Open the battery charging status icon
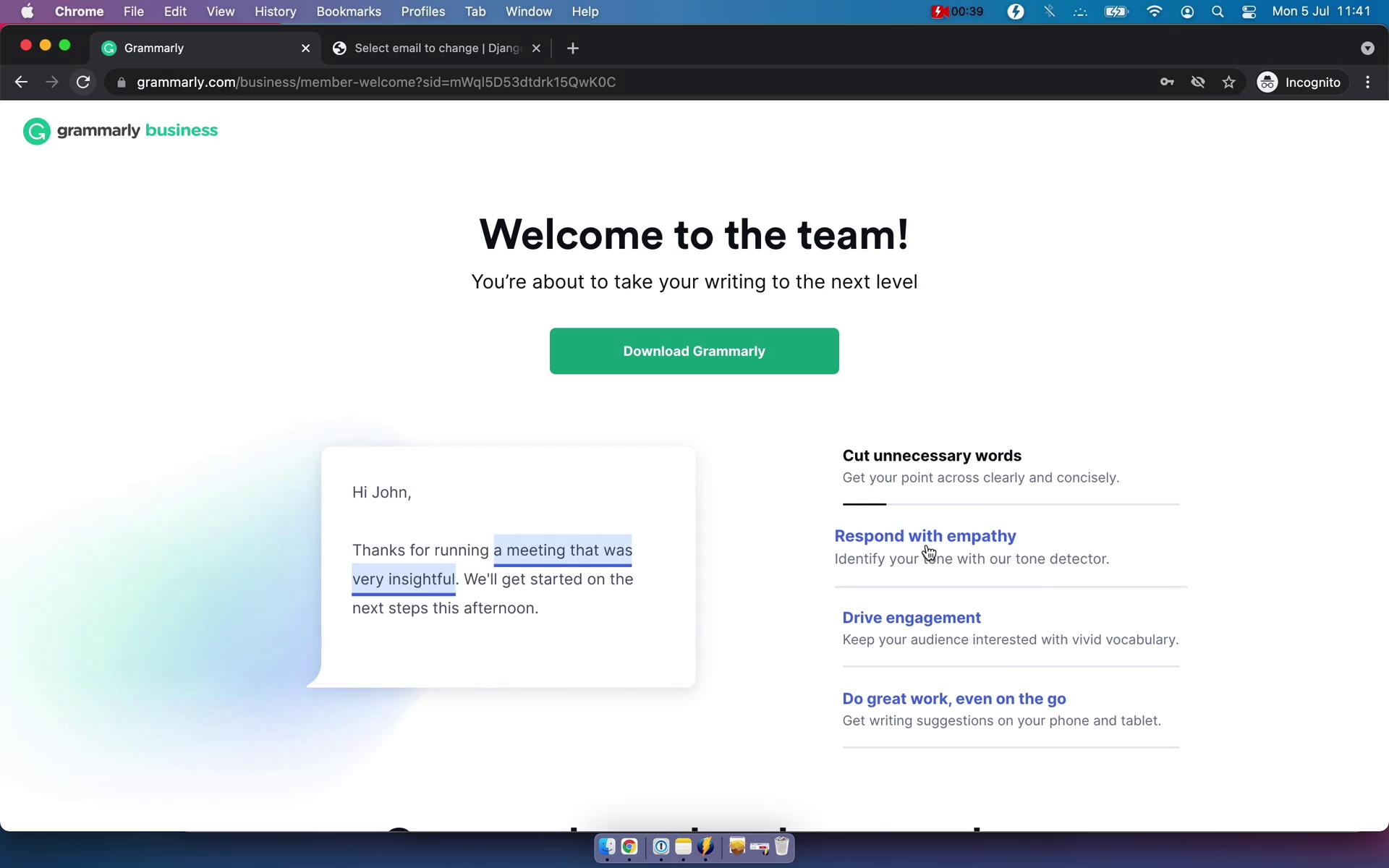The image size is (1389, 868). click(x=1116, y=12)
